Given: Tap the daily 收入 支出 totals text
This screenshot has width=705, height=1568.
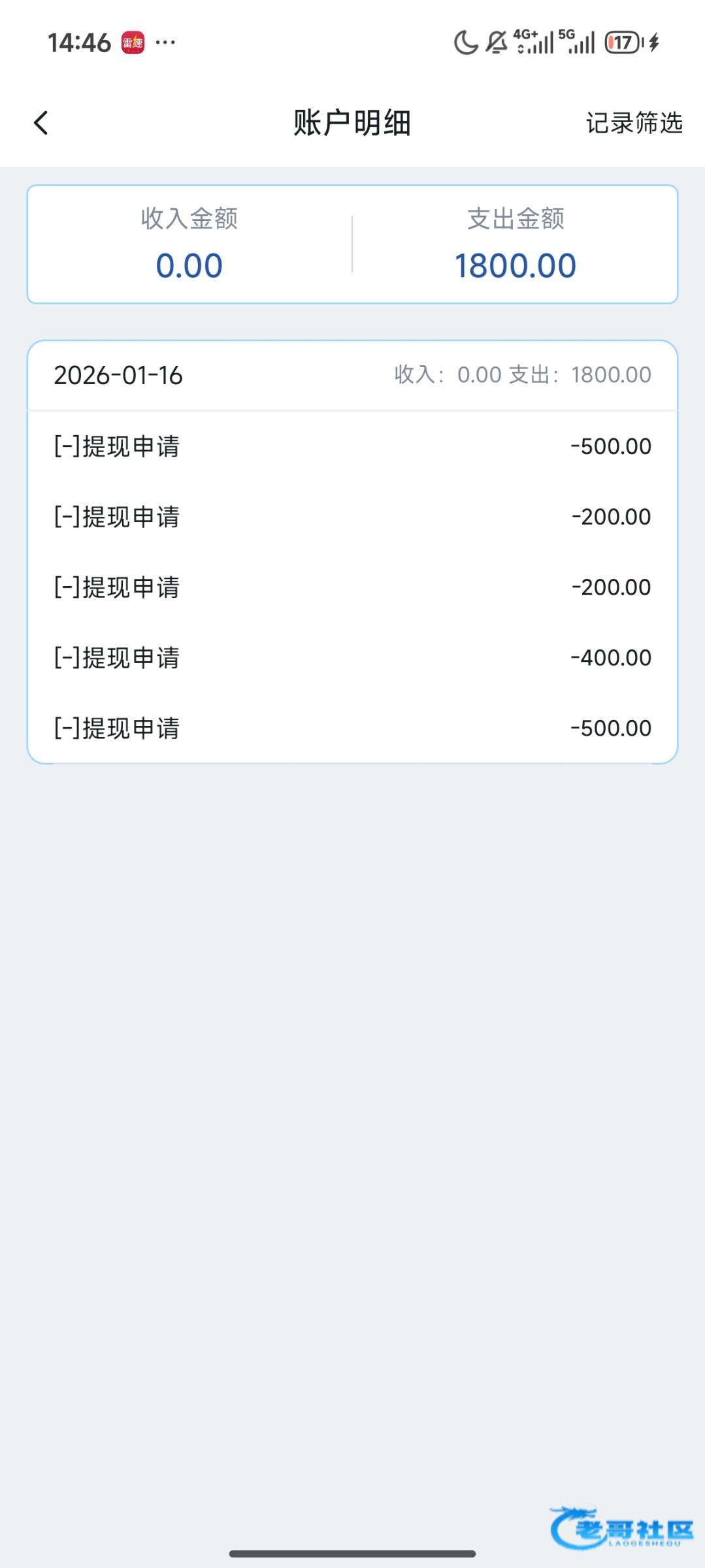Looking at the screenshot, I should pyautogui.click(x=523, y=375).
